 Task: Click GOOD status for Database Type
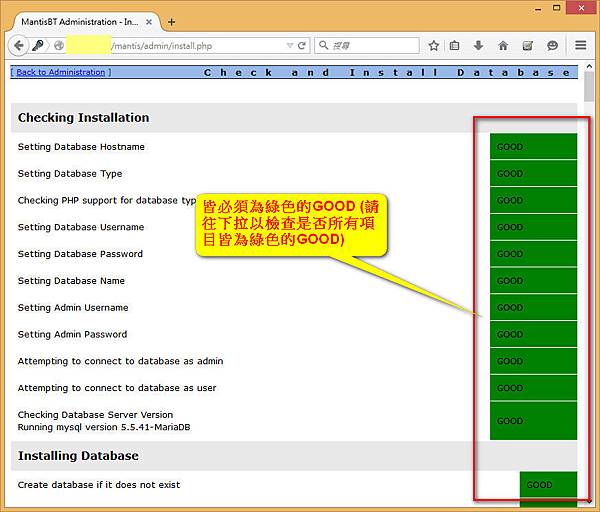tap(533, 173)
